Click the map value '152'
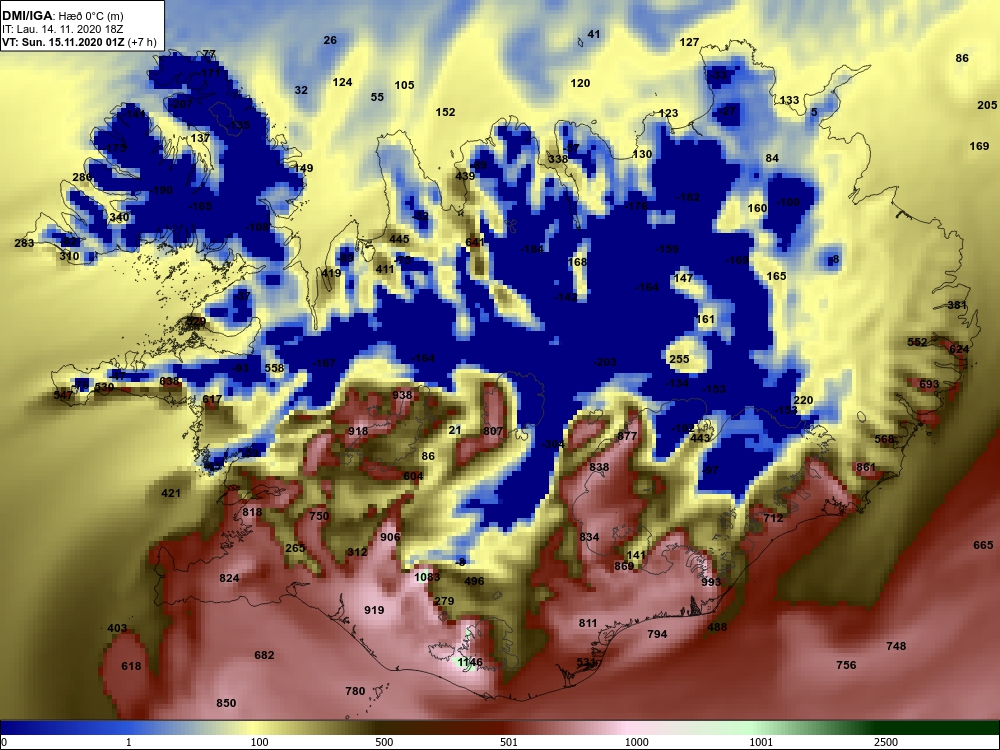The height and width of the screenshot is (750, 1000). click(x=445, y=112)
